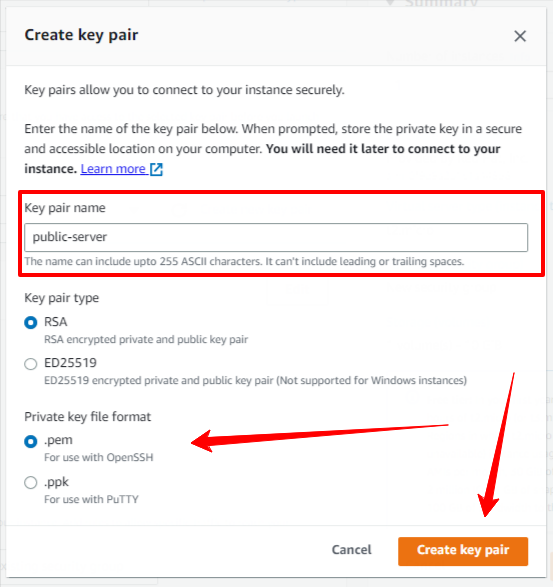The width and height of the screenshot is (553, 587).
Task: Focus the Key pair name text field
Action: [x=276, y=237]
